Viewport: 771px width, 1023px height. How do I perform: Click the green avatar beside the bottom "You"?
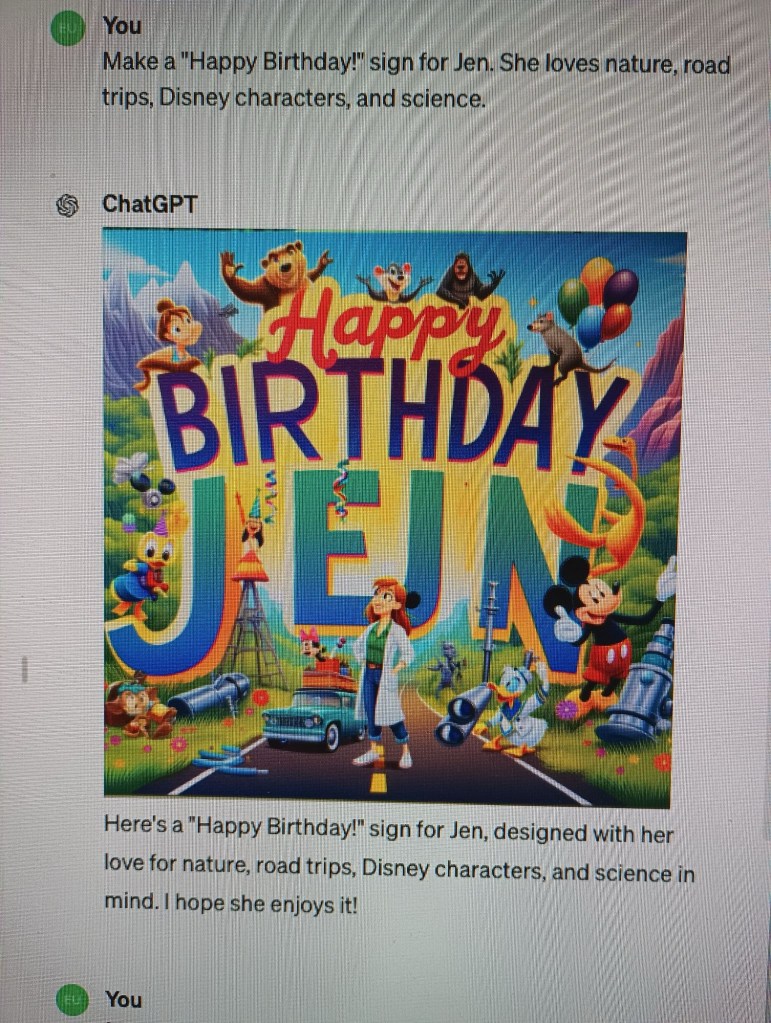click(x=72, y=1000)
